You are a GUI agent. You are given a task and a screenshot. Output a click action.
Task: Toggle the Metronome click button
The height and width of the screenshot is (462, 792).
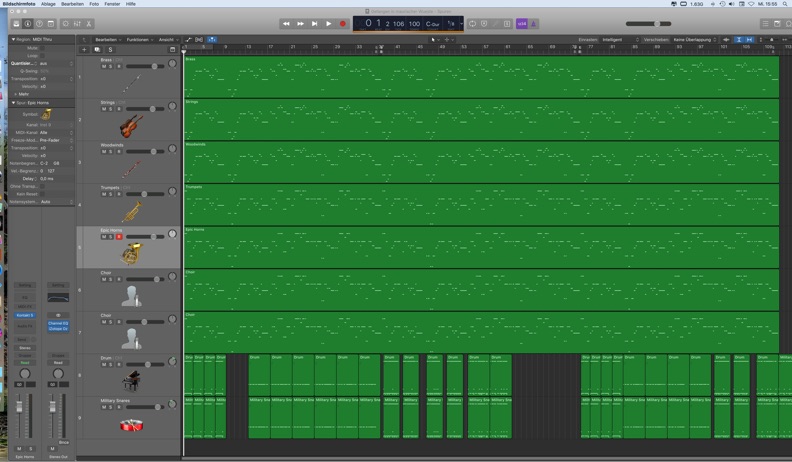[533, 24]
